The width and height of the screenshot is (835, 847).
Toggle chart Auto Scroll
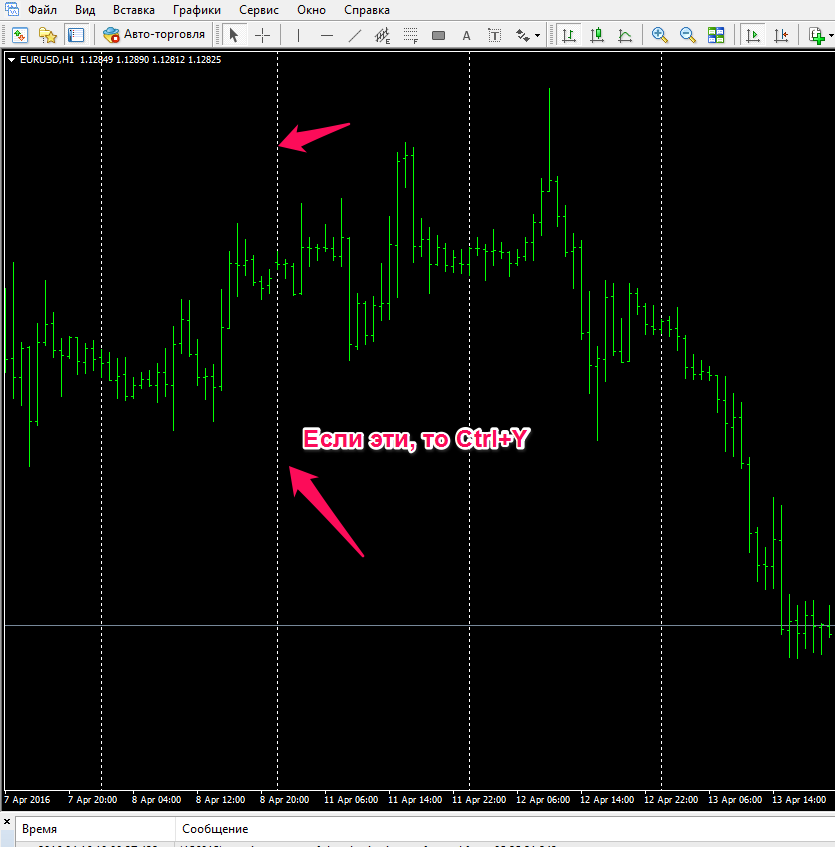coord(752,36)
